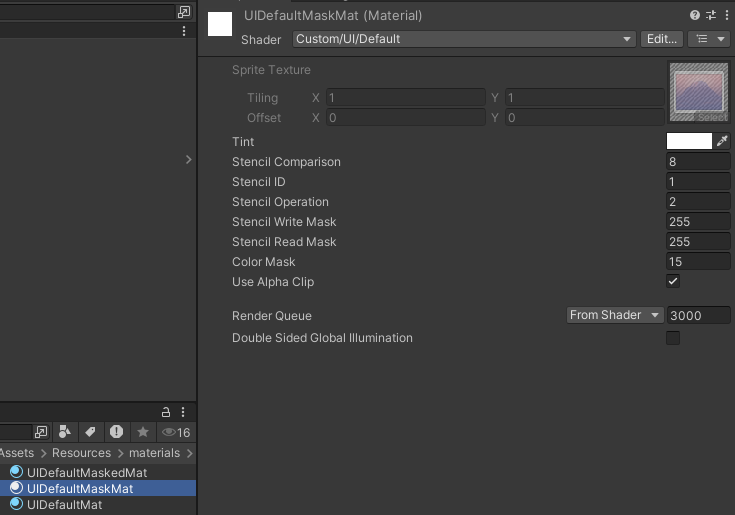Pick Tint color with the eyedropper
Image resolution: width=735 pixels, height=515 pixels.
722,142
